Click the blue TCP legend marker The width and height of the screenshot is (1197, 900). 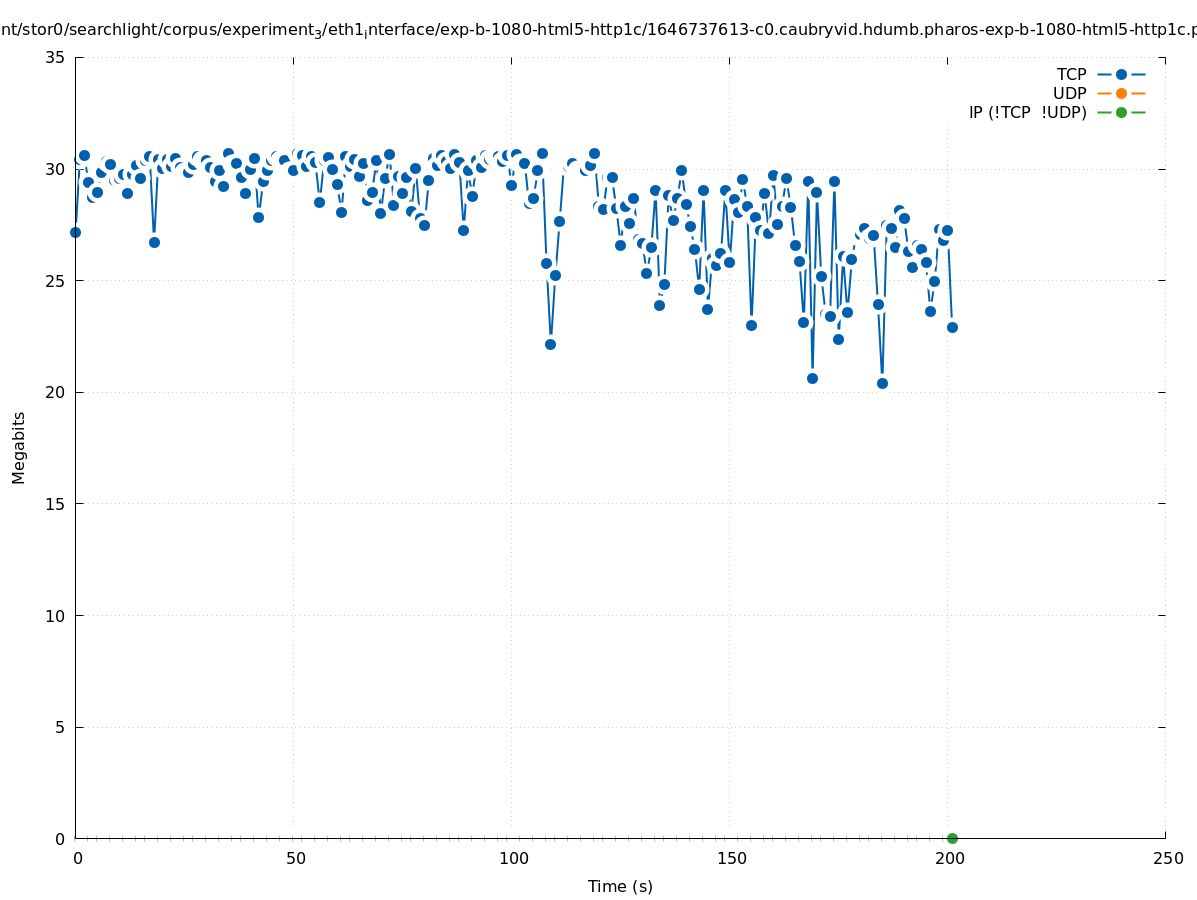click(1121, 75)
